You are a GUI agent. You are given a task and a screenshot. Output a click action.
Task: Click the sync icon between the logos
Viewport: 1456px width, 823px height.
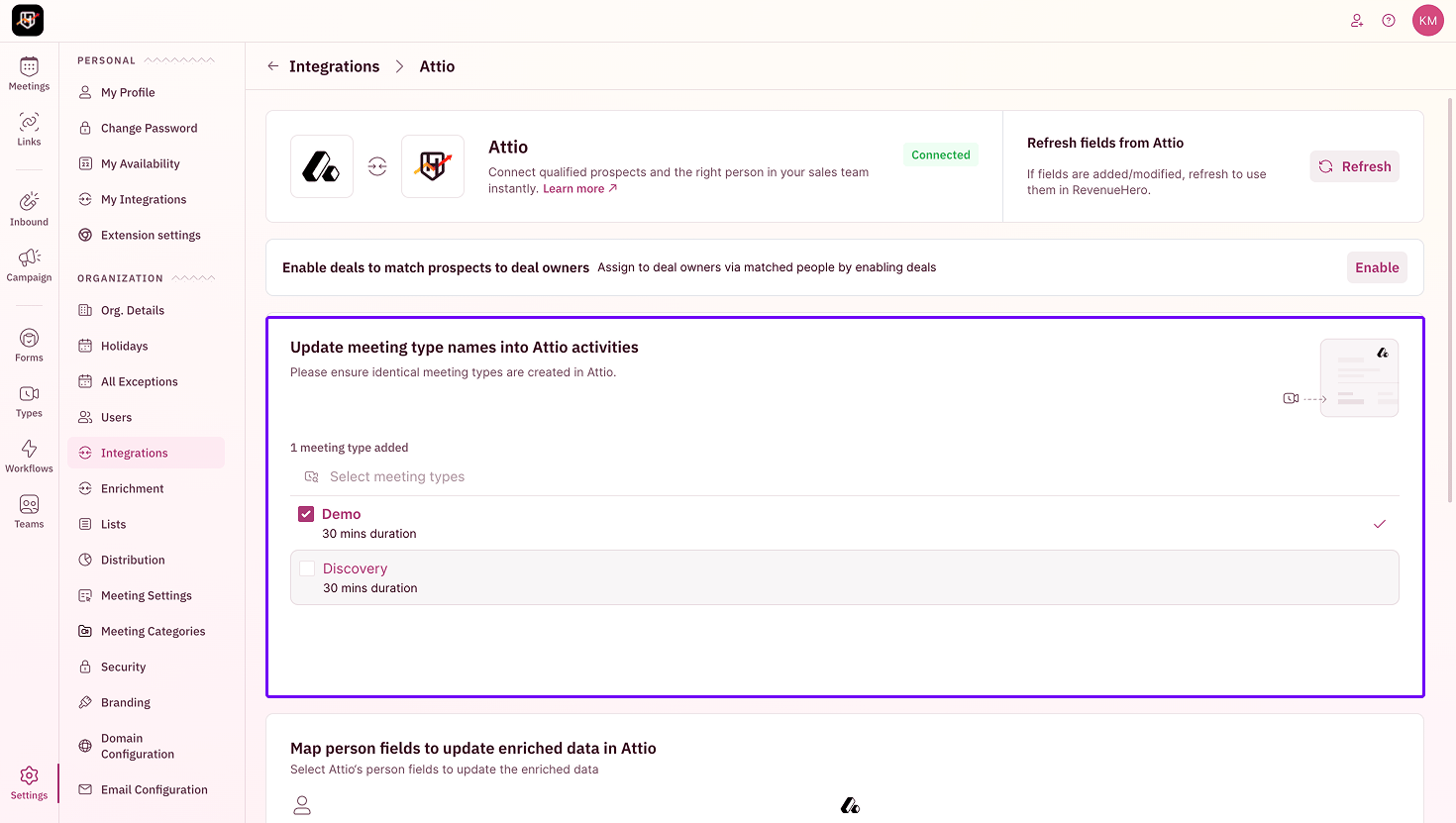pos(377,166)
